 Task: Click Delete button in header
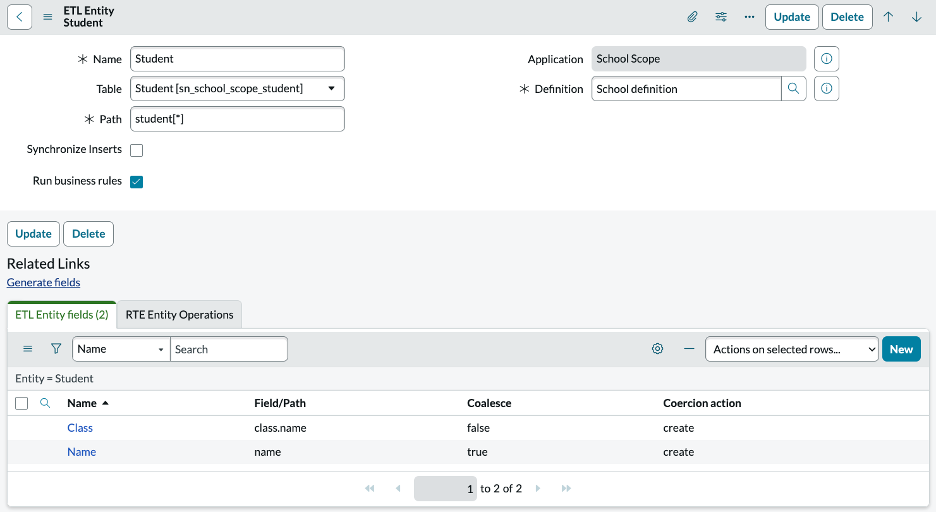847,17
